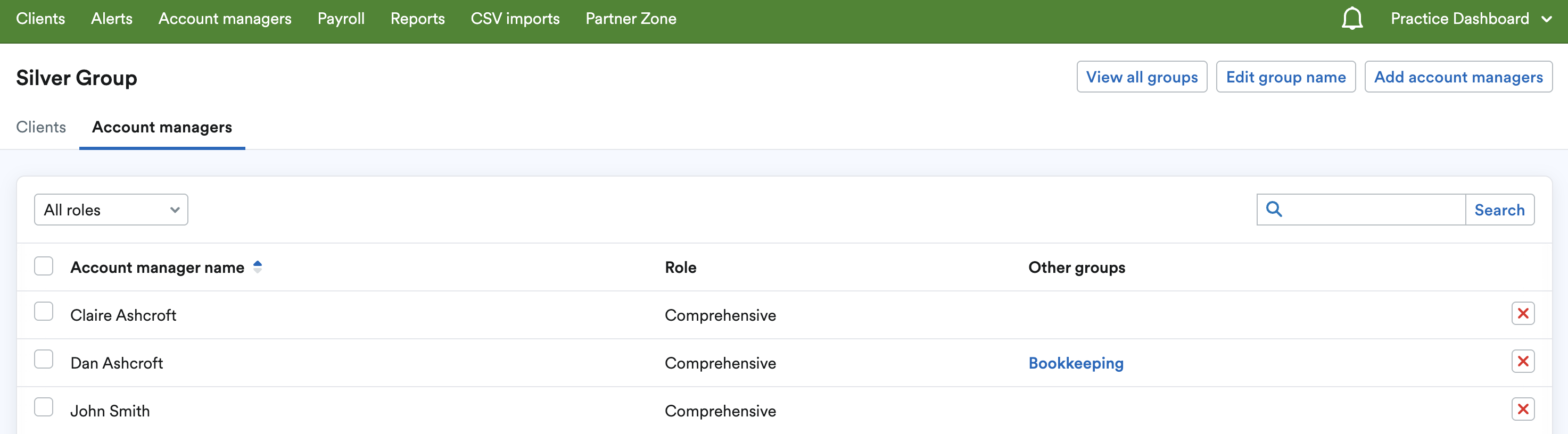Image resolution: width=1568 pixels, height=434 pixels.
Task: Select Claire Ashcroft's checkbox
Action: (x=44, y=311)
